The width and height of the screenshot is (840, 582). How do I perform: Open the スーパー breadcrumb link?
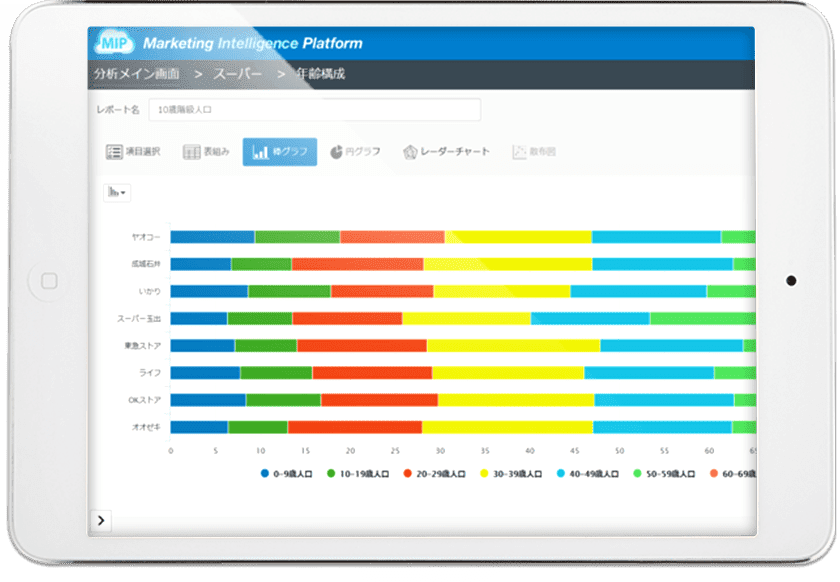(238, 74)
